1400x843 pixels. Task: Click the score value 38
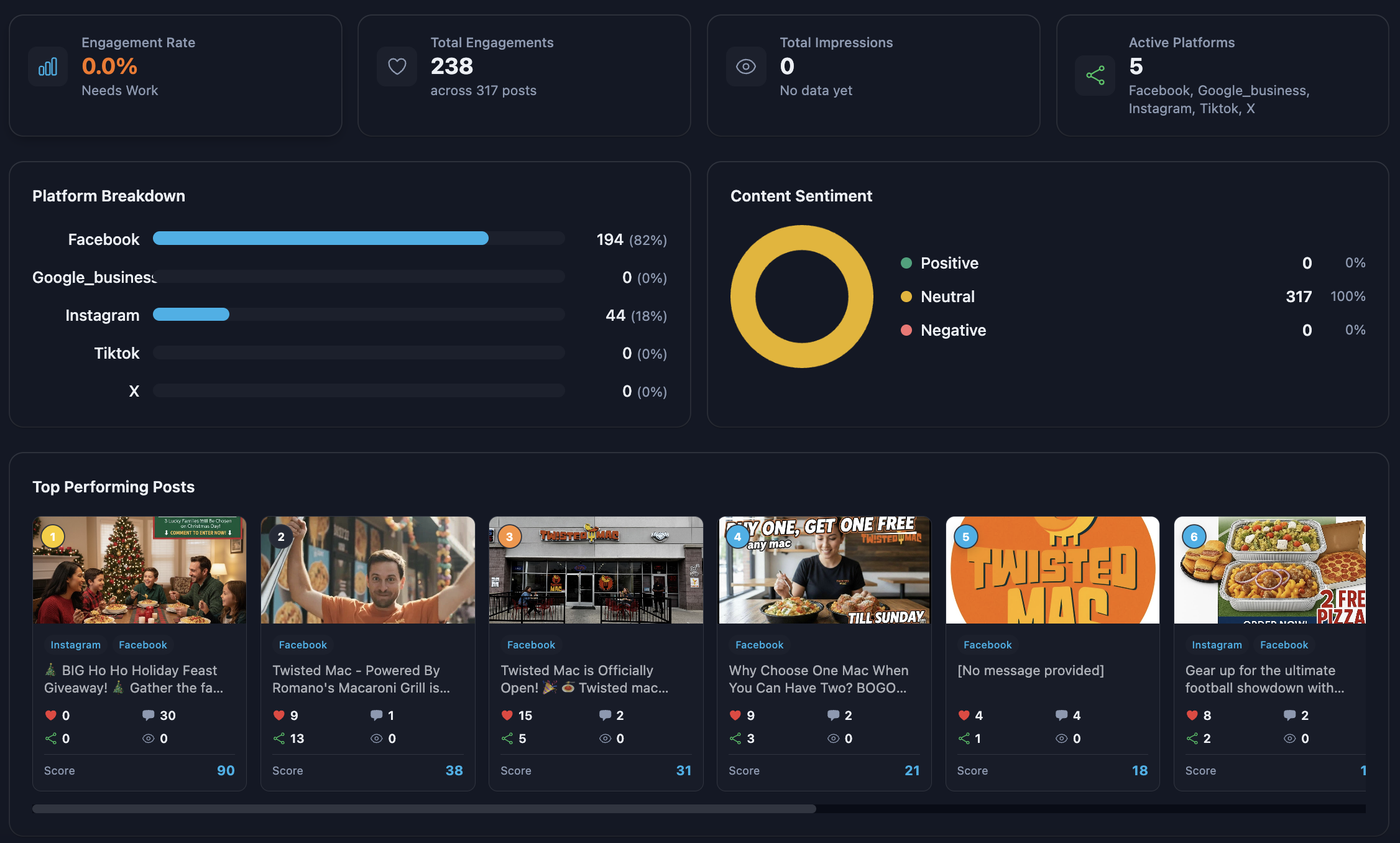coord(454,771)
